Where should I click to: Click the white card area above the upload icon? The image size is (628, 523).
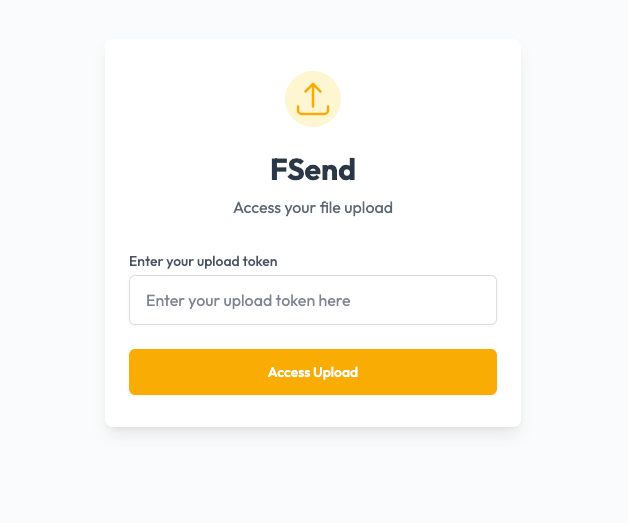[x=313, y=55]
